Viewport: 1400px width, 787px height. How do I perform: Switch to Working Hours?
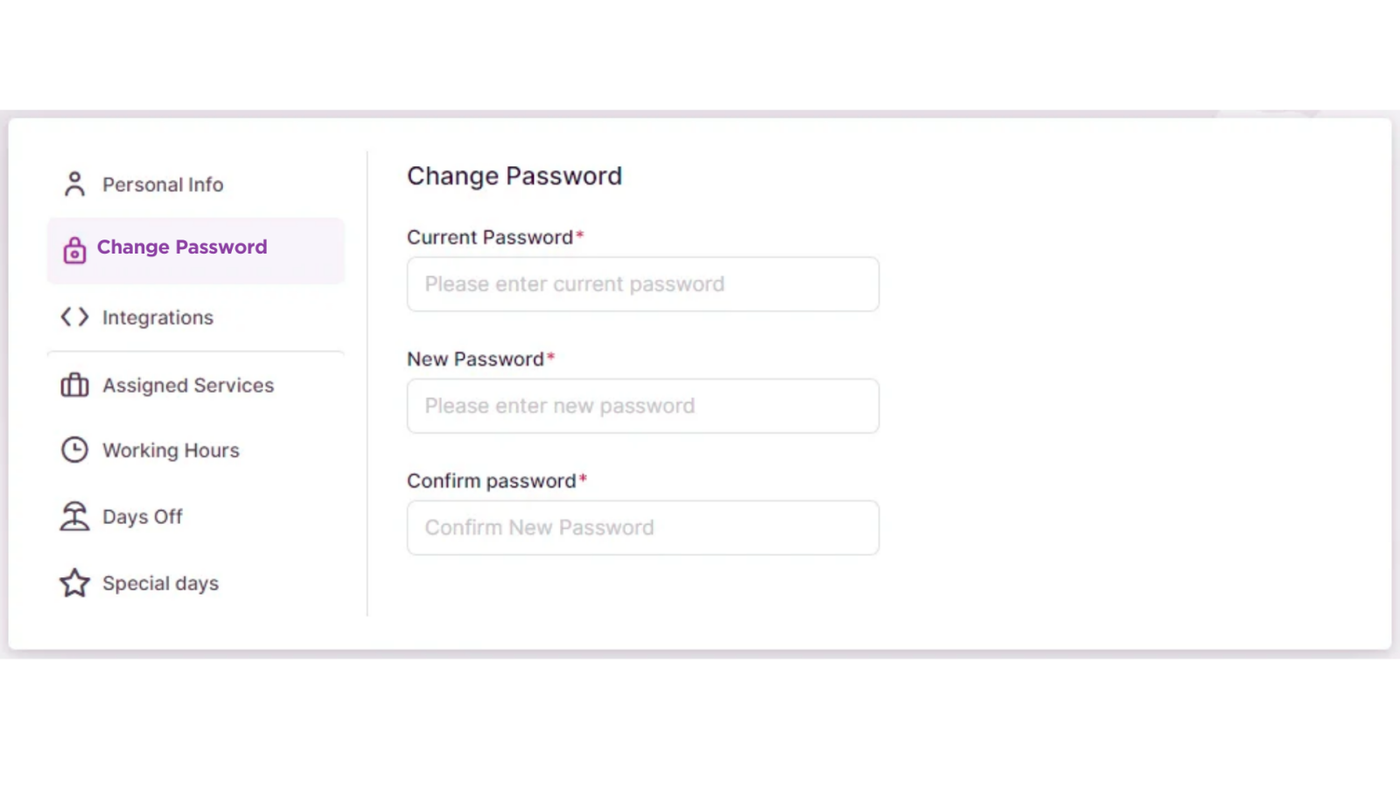(171, 451)
